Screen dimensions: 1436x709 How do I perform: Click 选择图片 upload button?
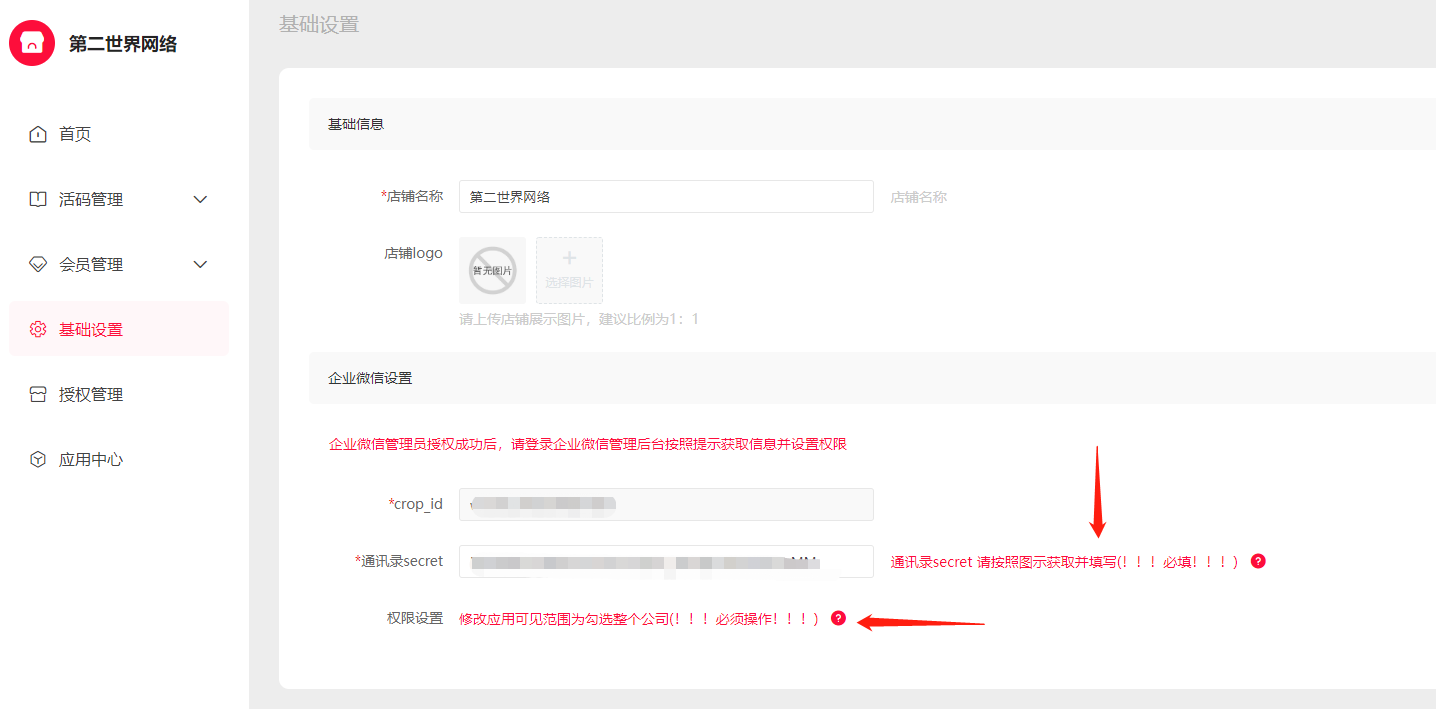click(569, 270)
